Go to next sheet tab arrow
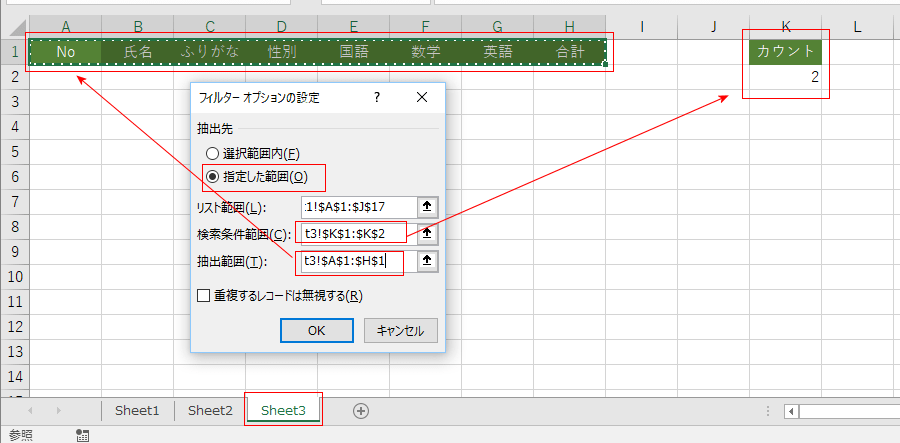This screenshot has width=900, height=443. tap(58, 411)
